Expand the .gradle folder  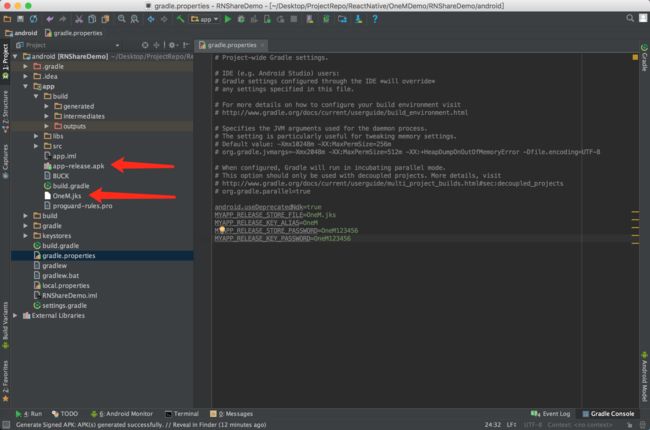tap(26, 66)
